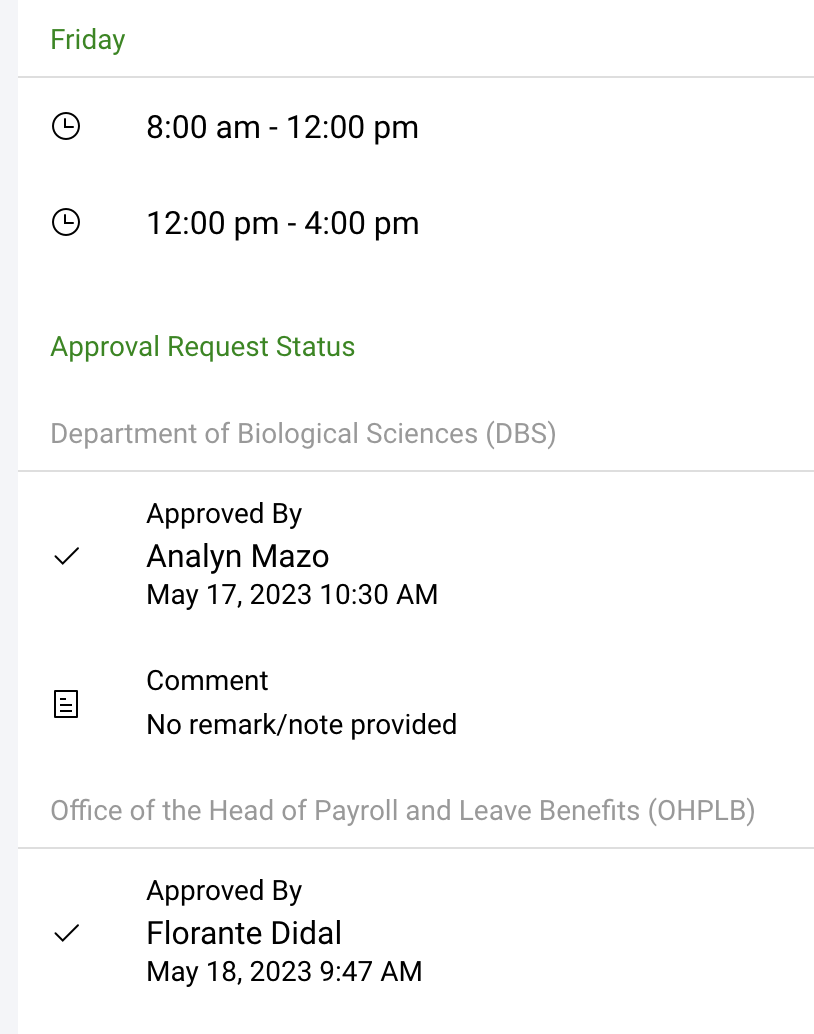Click the clock icon beside 12:00 pm slot
Image resolution: width=814 pixels, height=1034 pixels.
coord(66,222)
